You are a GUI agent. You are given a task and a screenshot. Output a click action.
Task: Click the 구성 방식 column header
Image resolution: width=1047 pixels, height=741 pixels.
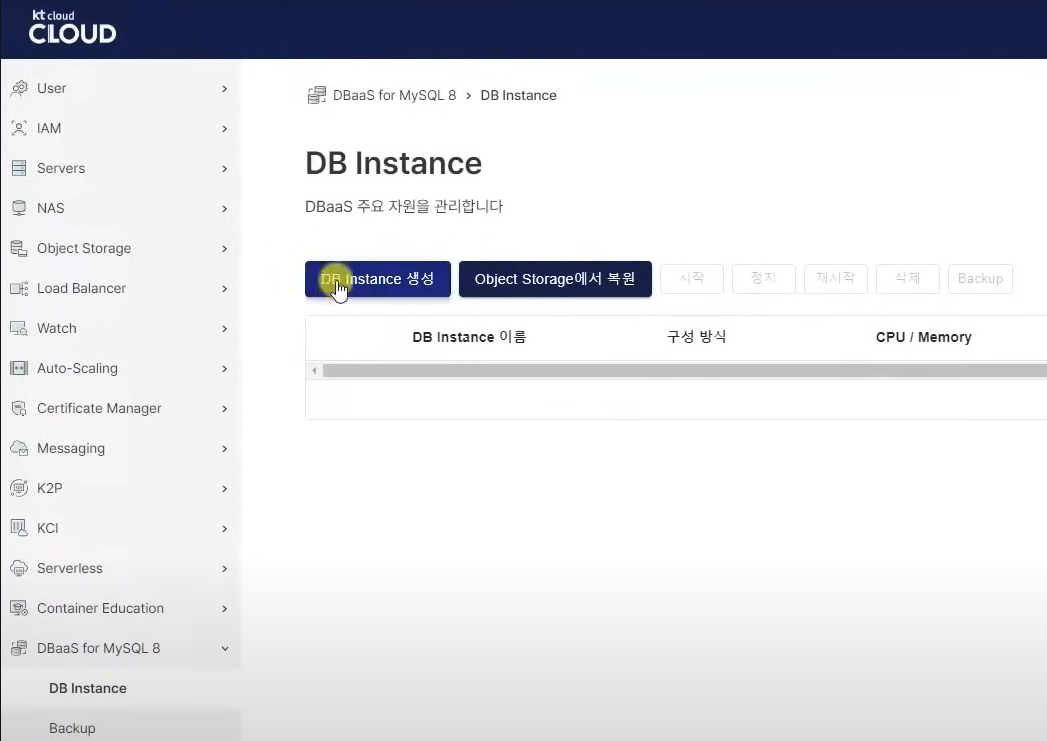[x=696, y=337]
